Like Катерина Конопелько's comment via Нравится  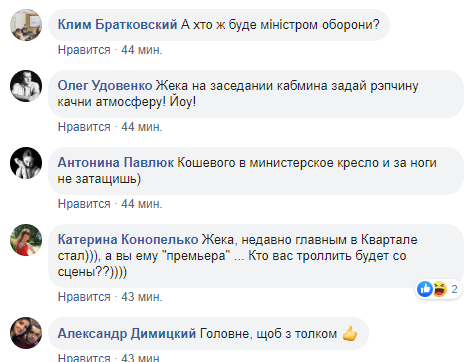tap(84, 297)
